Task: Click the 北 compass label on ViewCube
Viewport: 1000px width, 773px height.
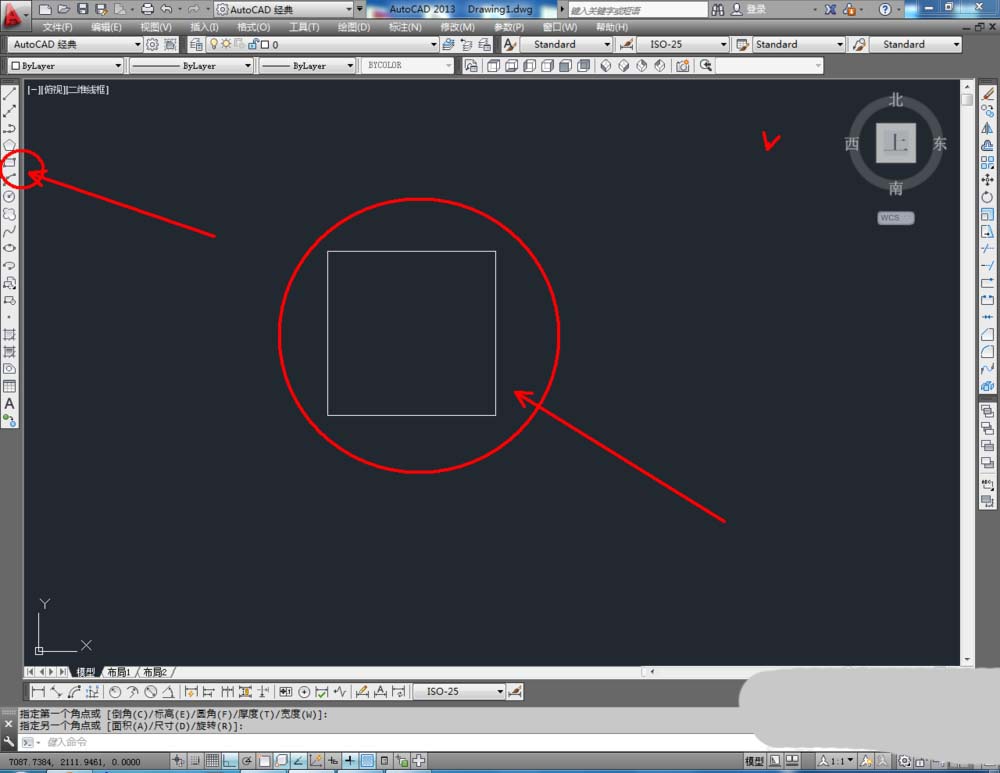Action: point(896,99)
